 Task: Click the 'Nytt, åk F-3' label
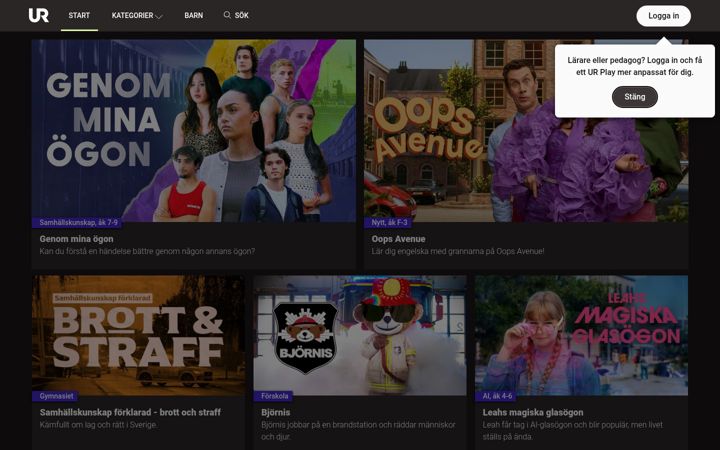(388, 222)
